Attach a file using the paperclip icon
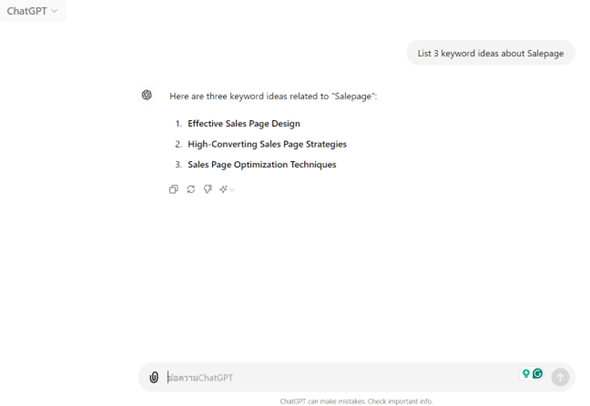This screenshot has height=406, width=590. click(154, 377)
